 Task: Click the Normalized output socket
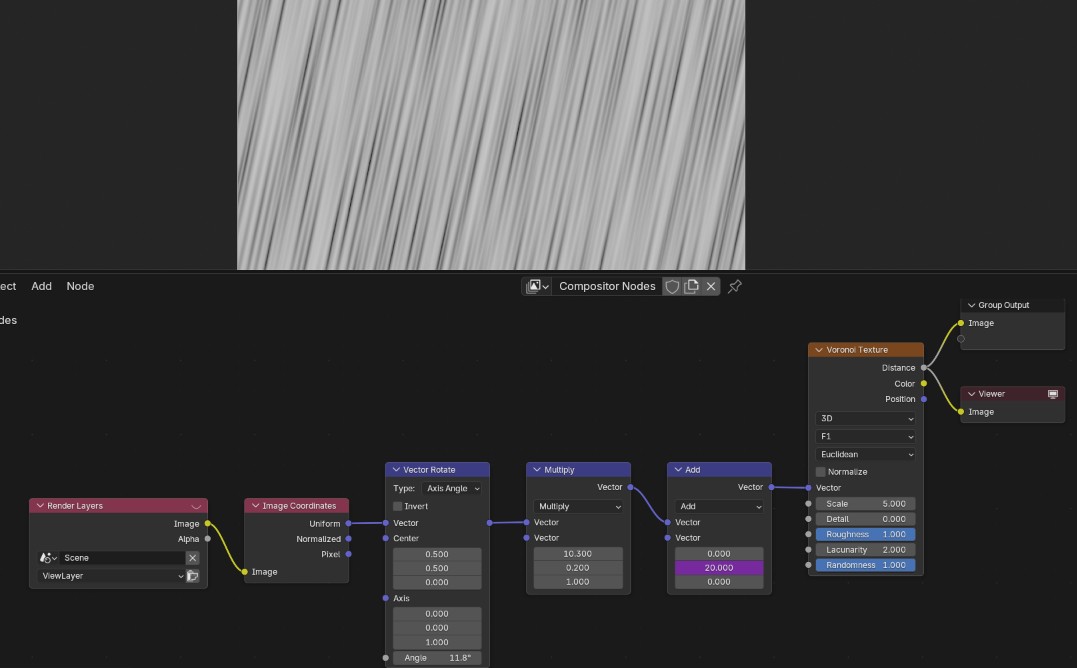coord(348,539)
